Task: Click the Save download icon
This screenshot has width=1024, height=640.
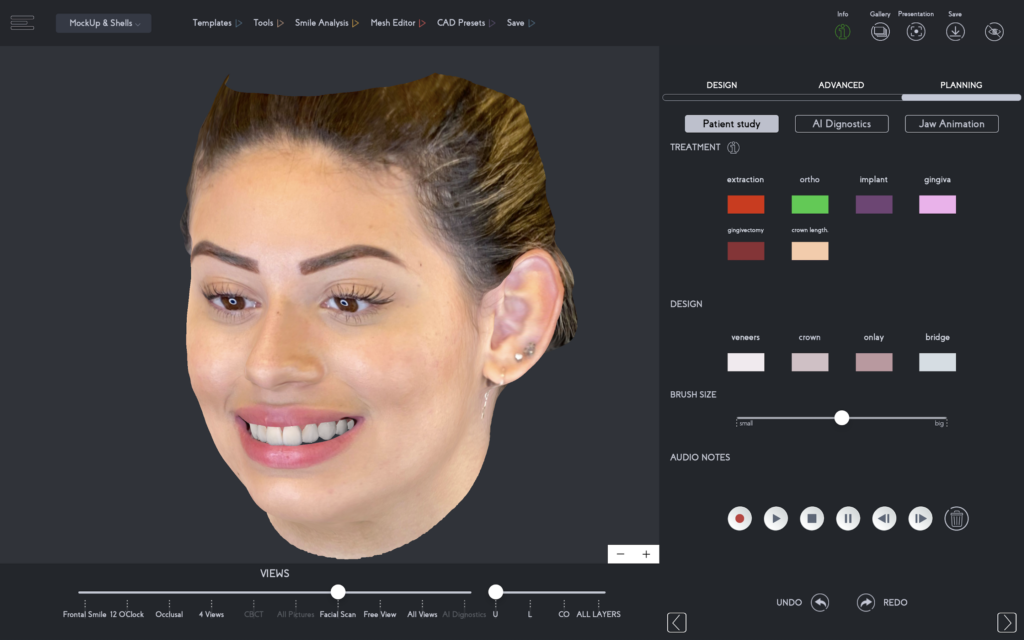Action: [x=955, y=32]
